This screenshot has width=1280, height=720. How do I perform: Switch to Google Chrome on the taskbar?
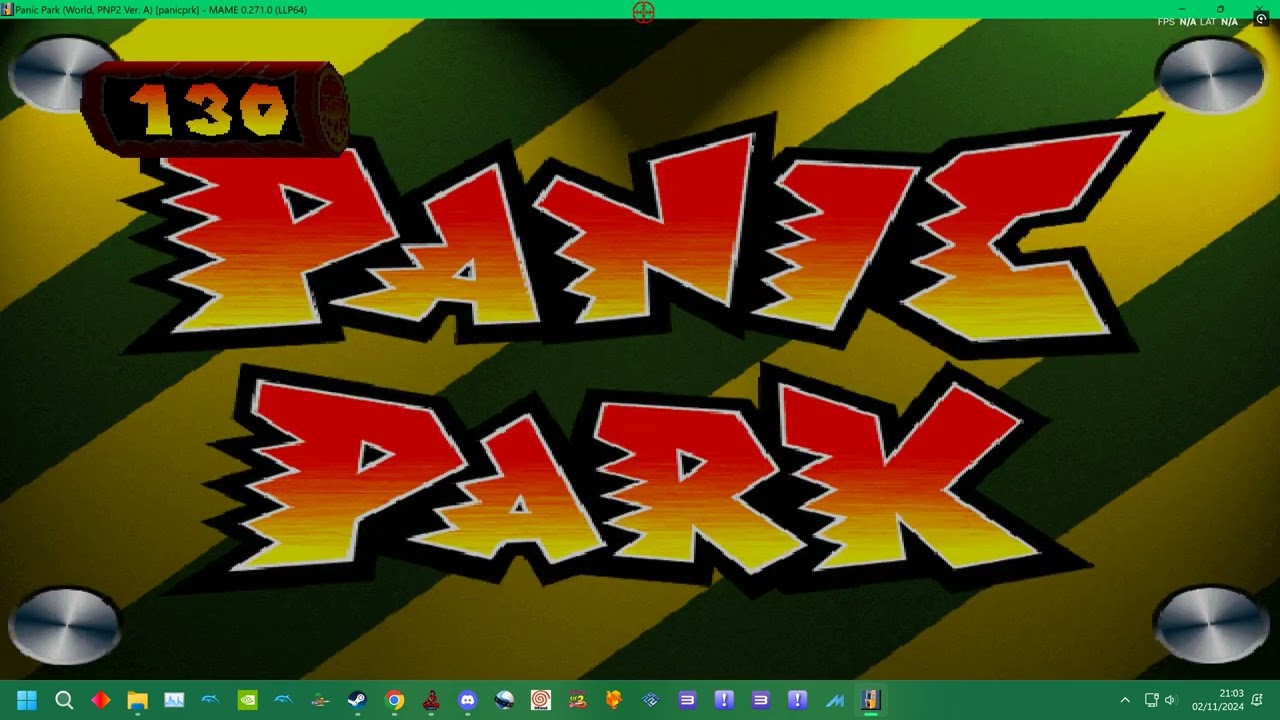394,700
